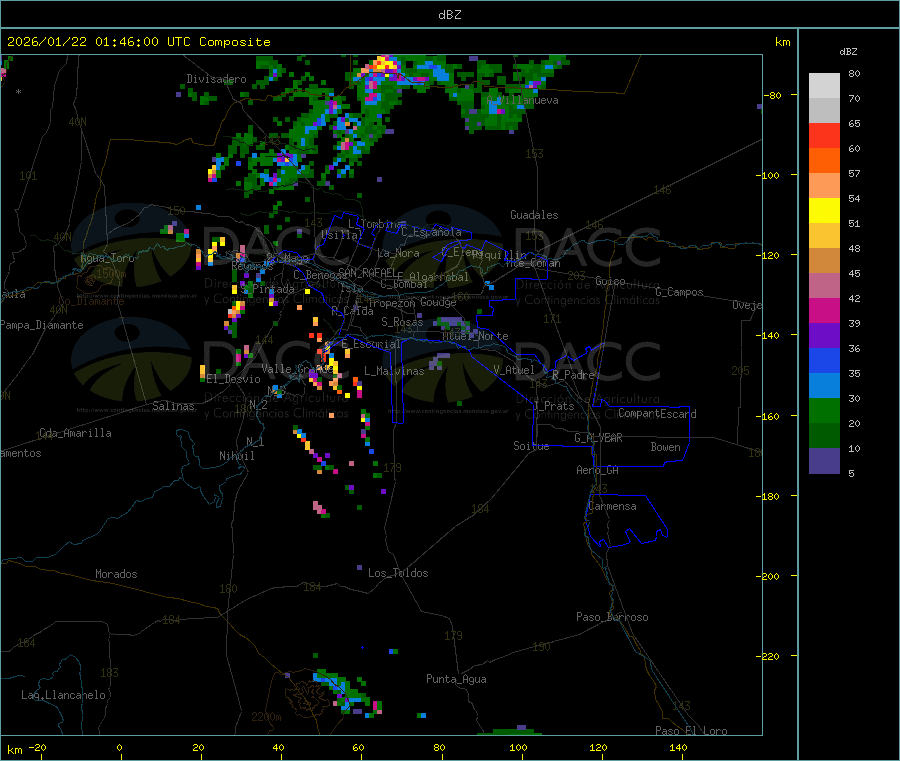This screenshot has width=900, height=761.
Task: Click the 'Salinas' map label
Action: (173, 406)
